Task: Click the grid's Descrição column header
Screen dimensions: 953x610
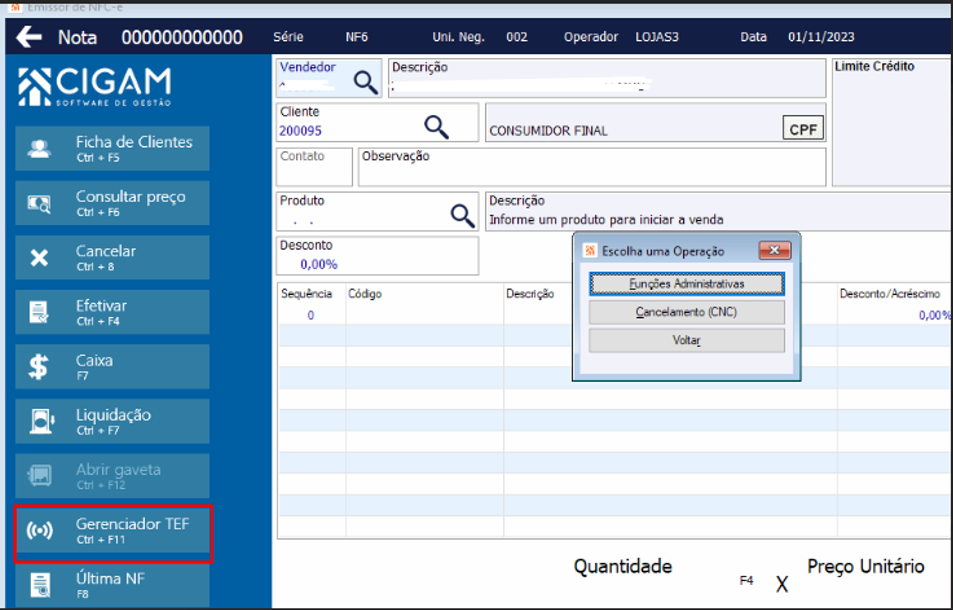Action: pyautogui.click(x=530, y=294)
